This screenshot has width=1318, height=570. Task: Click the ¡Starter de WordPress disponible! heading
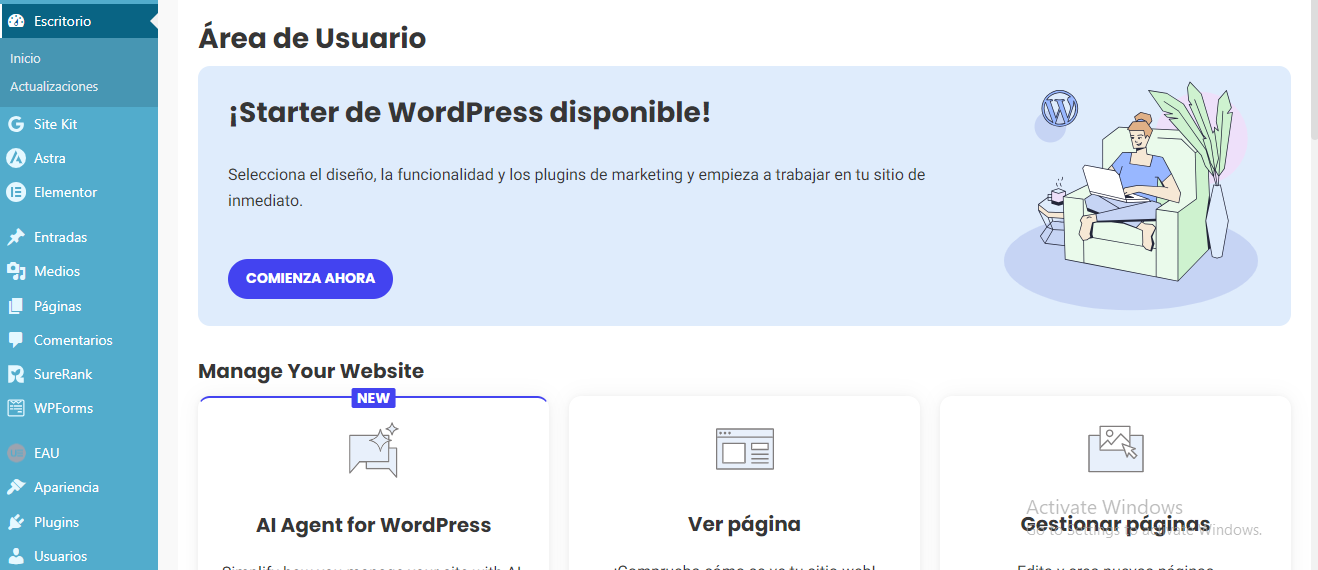(469, 112)
